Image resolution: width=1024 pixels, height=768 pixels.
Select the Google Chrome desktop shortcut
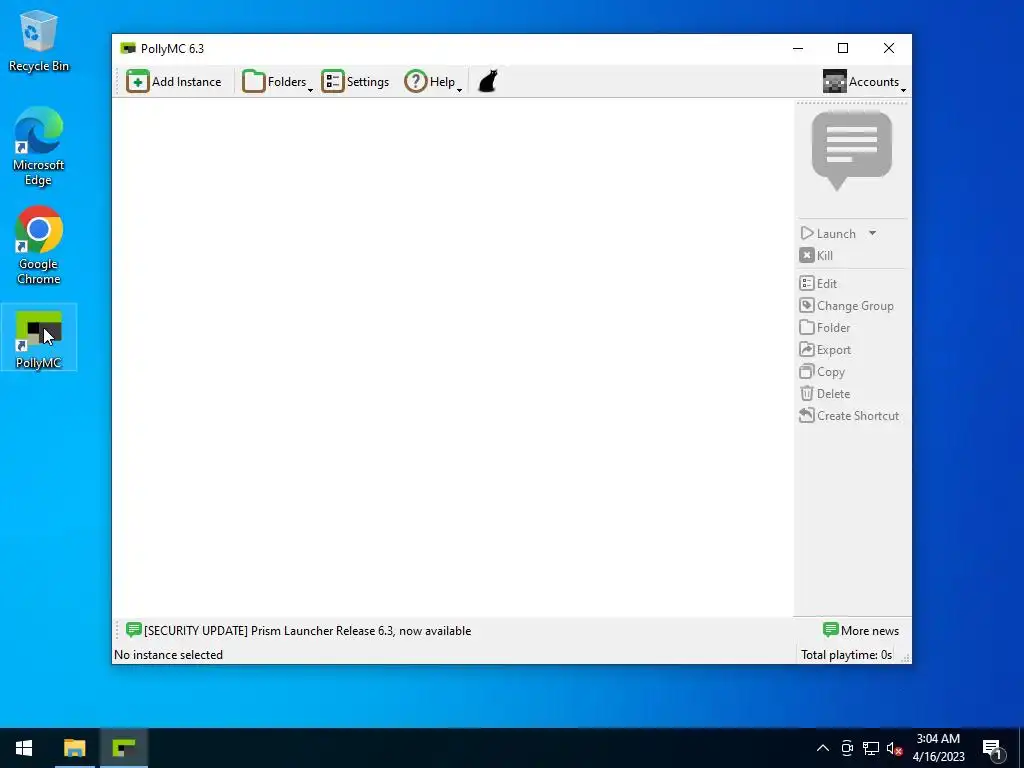(39, 246)
